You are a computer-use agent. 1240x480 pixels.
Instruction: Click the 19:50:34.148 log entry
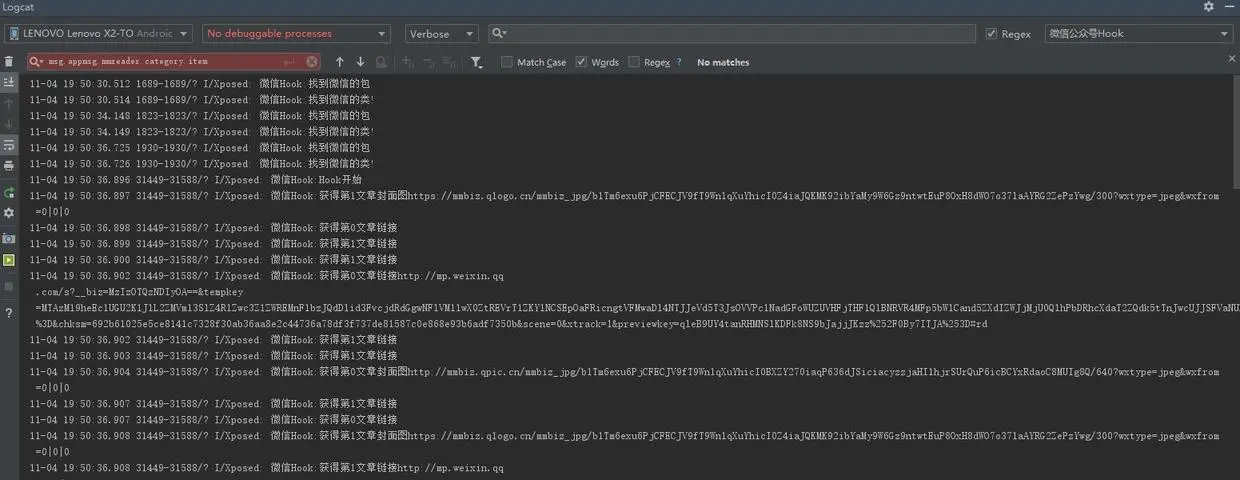(x=201, y=115)
